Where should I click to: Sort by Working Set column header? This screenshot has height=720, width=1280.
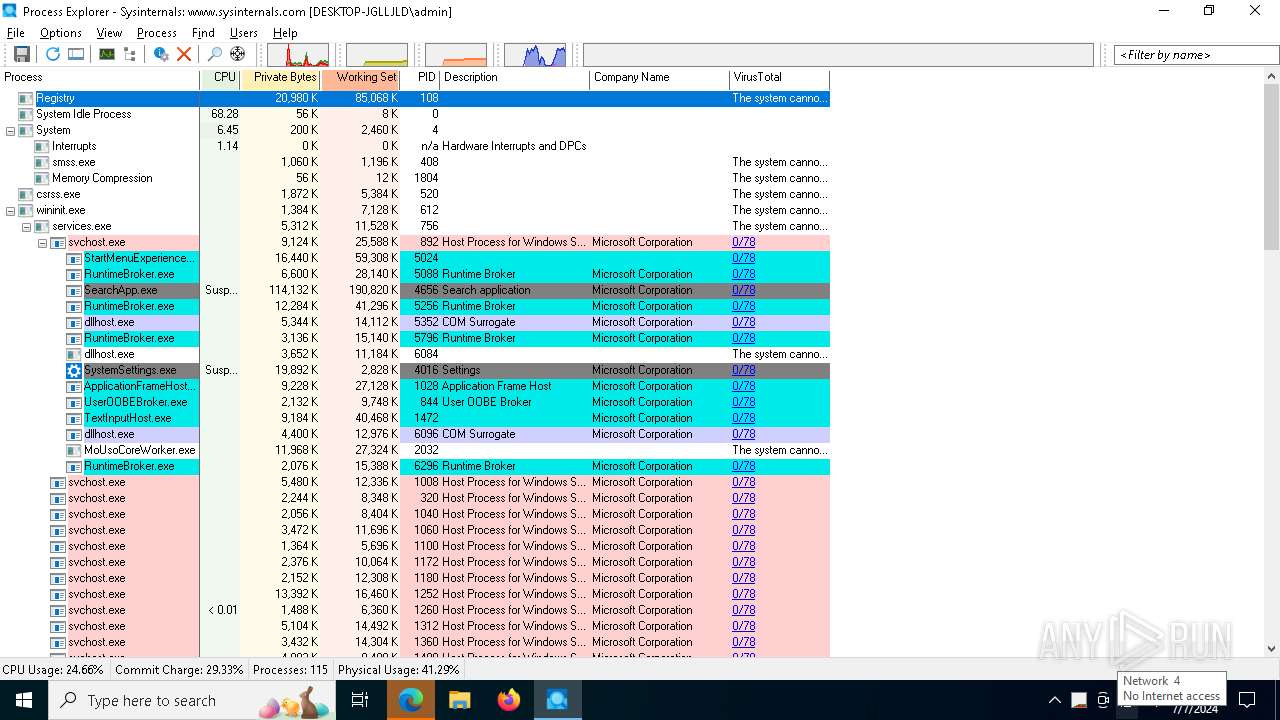[360, 77]
